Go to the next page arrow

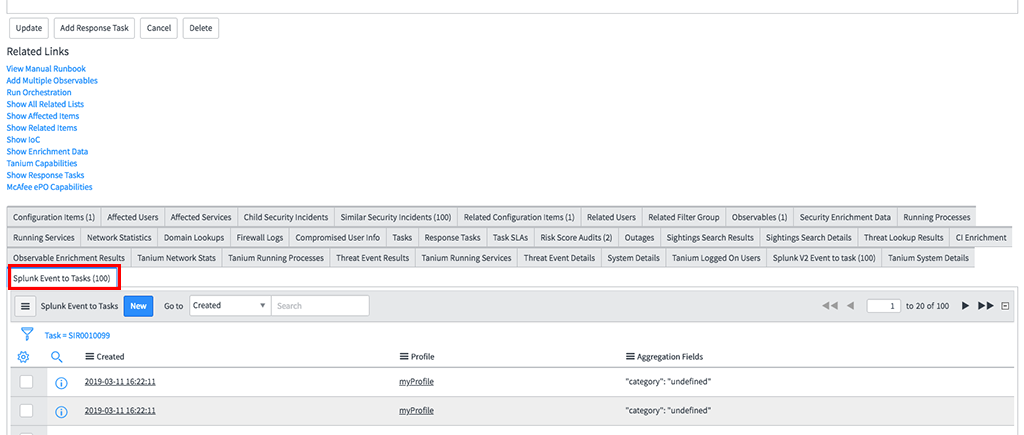[x=965, y=306]
